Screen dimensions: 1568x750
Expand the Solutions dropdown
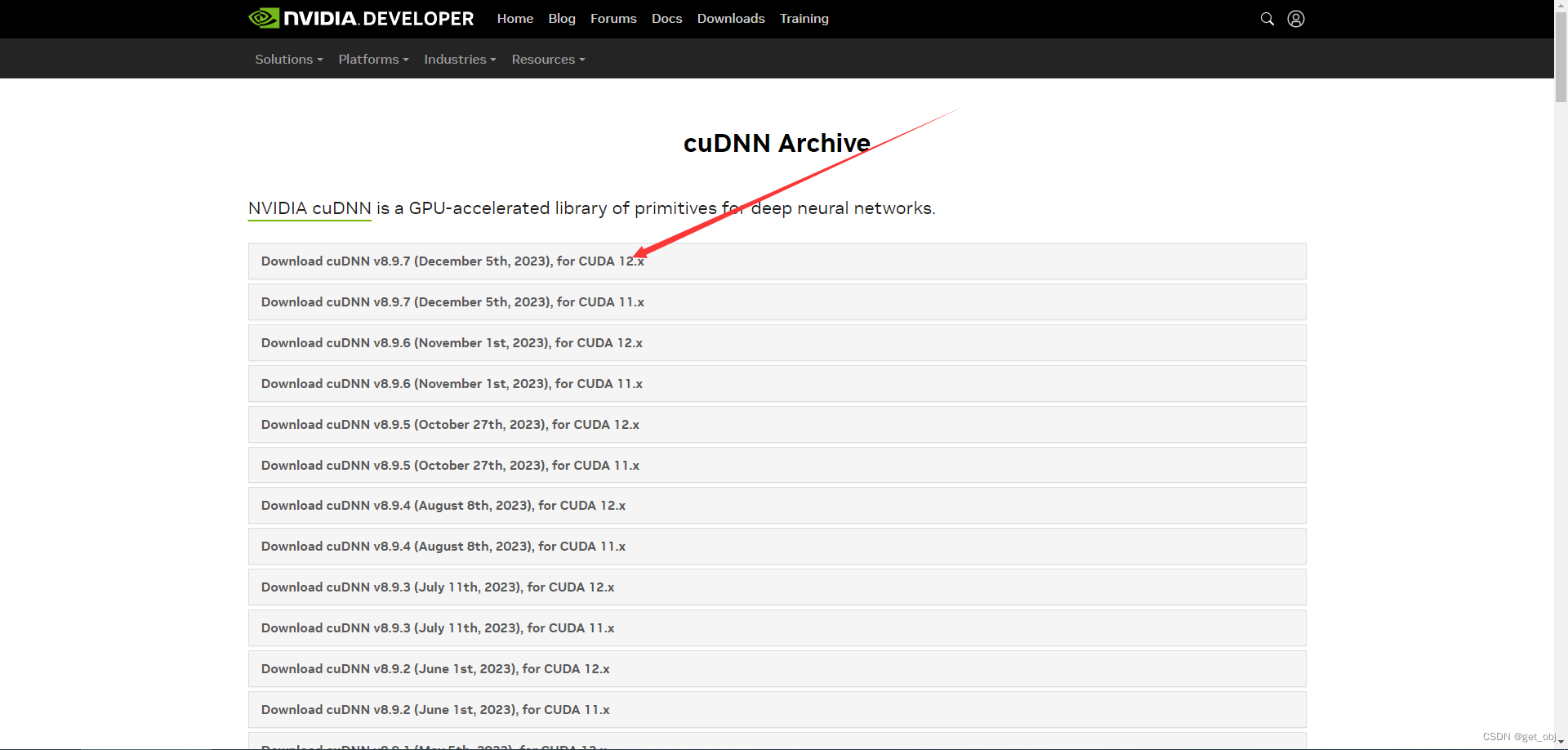click(289, 59)
